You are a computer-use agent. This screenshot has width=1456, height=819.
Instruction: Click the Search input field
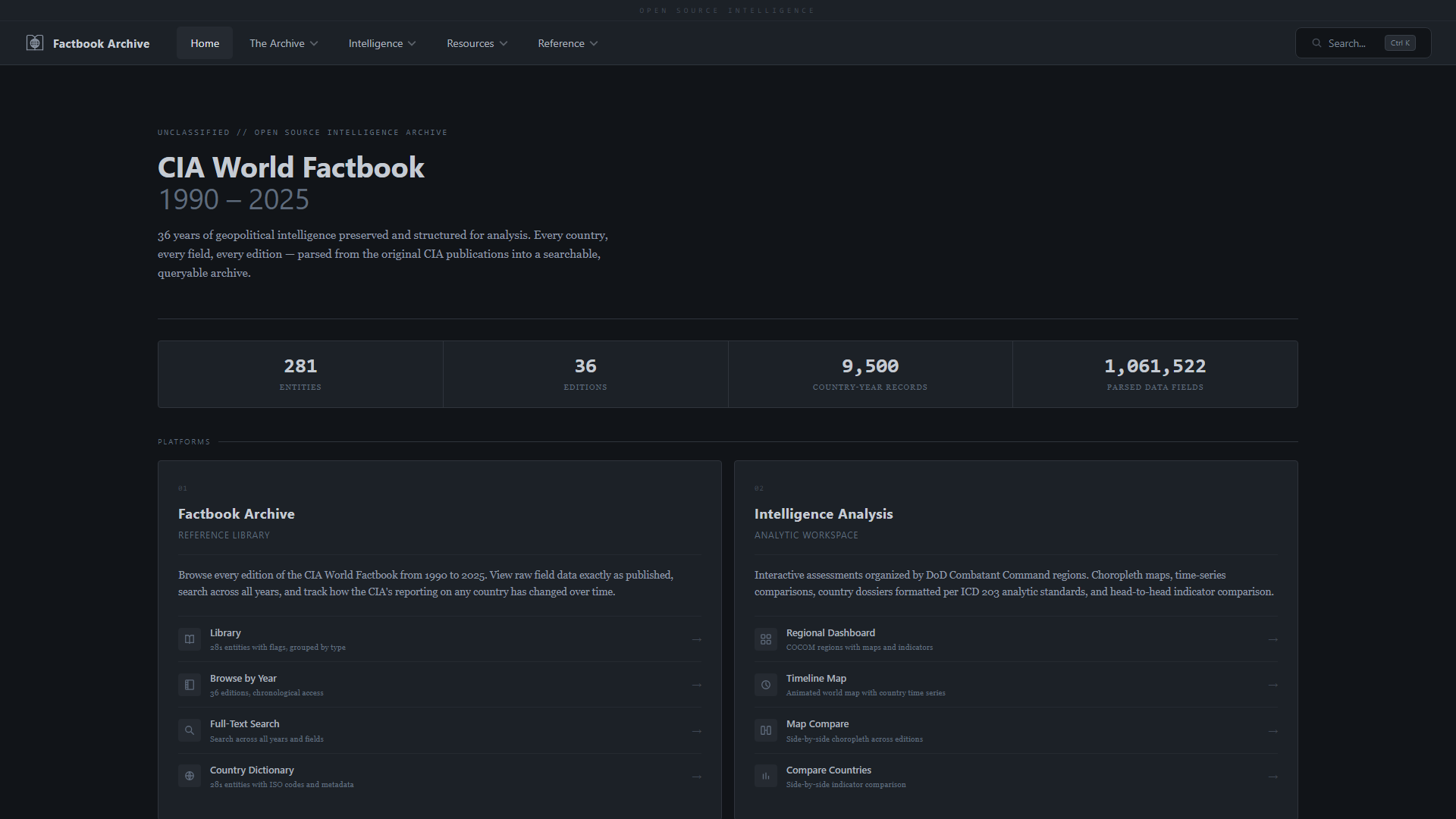1347,43
